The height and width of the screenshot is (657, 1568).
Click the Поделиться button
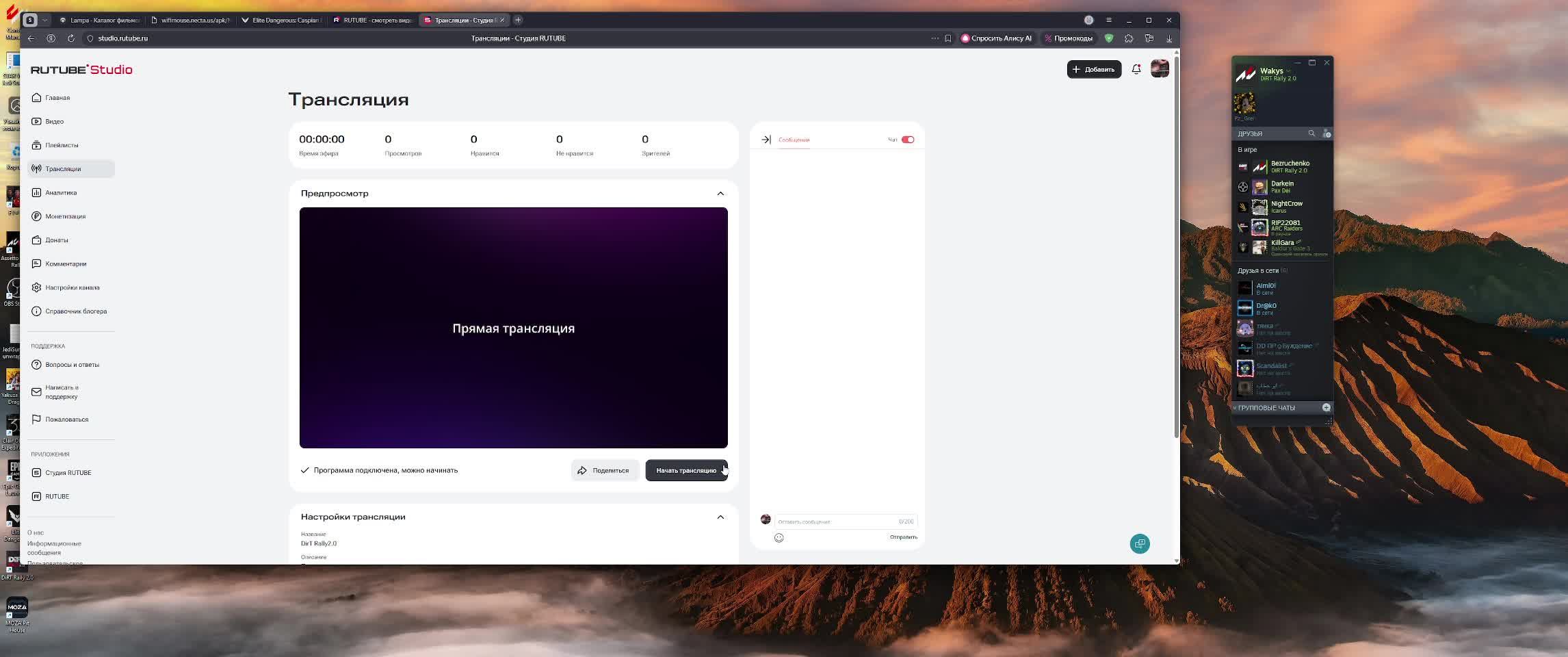tap(605, 471)
